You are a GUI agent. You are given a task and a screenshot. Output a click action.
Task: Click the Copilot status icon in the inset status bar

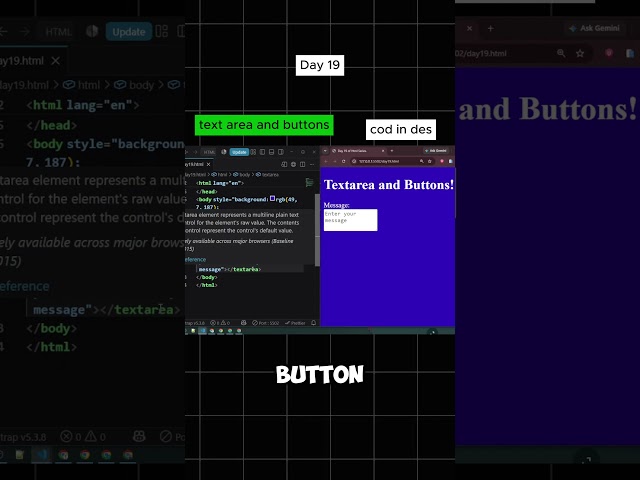244,323
